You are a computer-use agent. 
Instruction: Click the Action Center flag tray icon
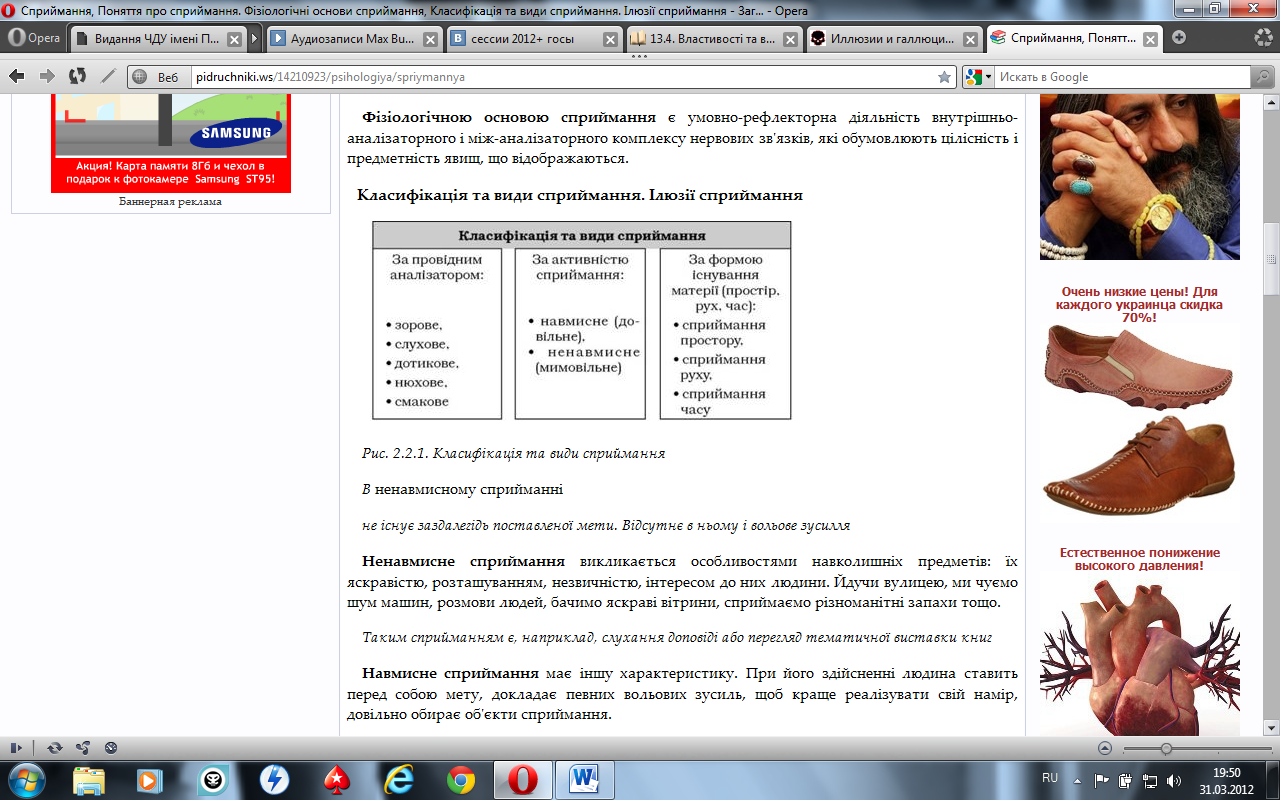[x=1101, y=780]
